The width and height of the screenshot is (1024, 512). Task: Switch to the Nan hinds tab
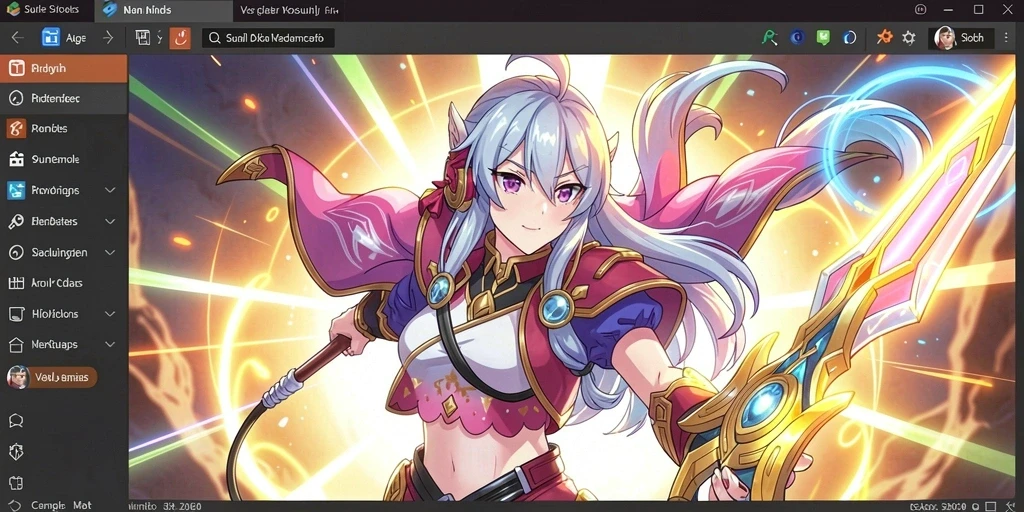point(163,10)
